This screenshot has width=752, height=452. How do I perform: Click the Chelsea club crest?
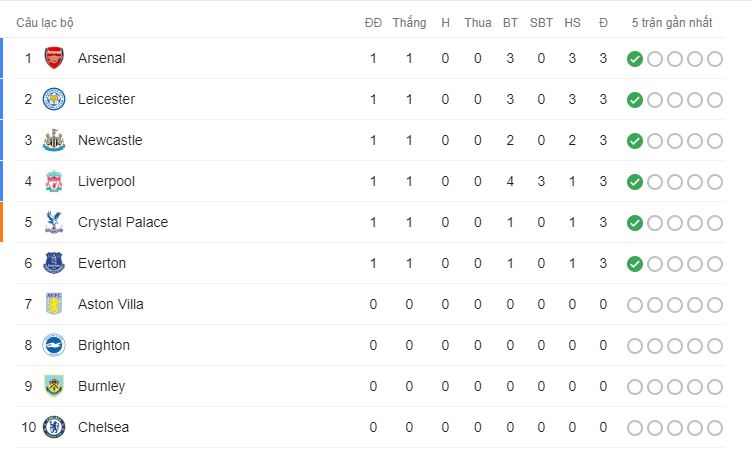point(54,427)
